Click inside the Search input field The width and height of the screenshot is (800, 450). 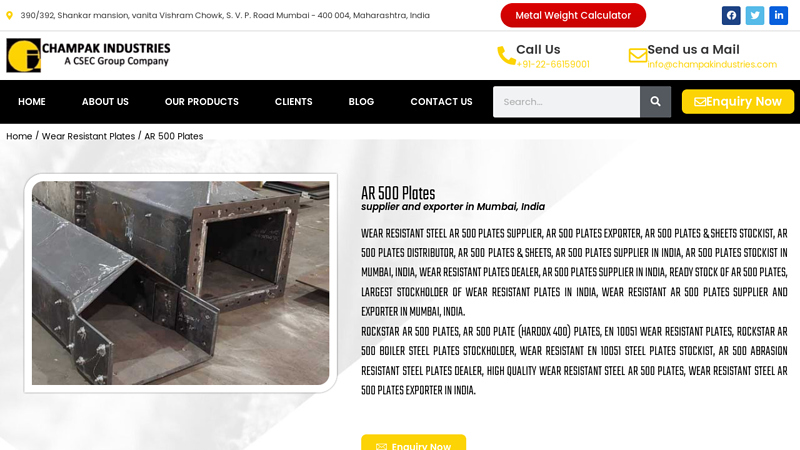pos(566,102)
